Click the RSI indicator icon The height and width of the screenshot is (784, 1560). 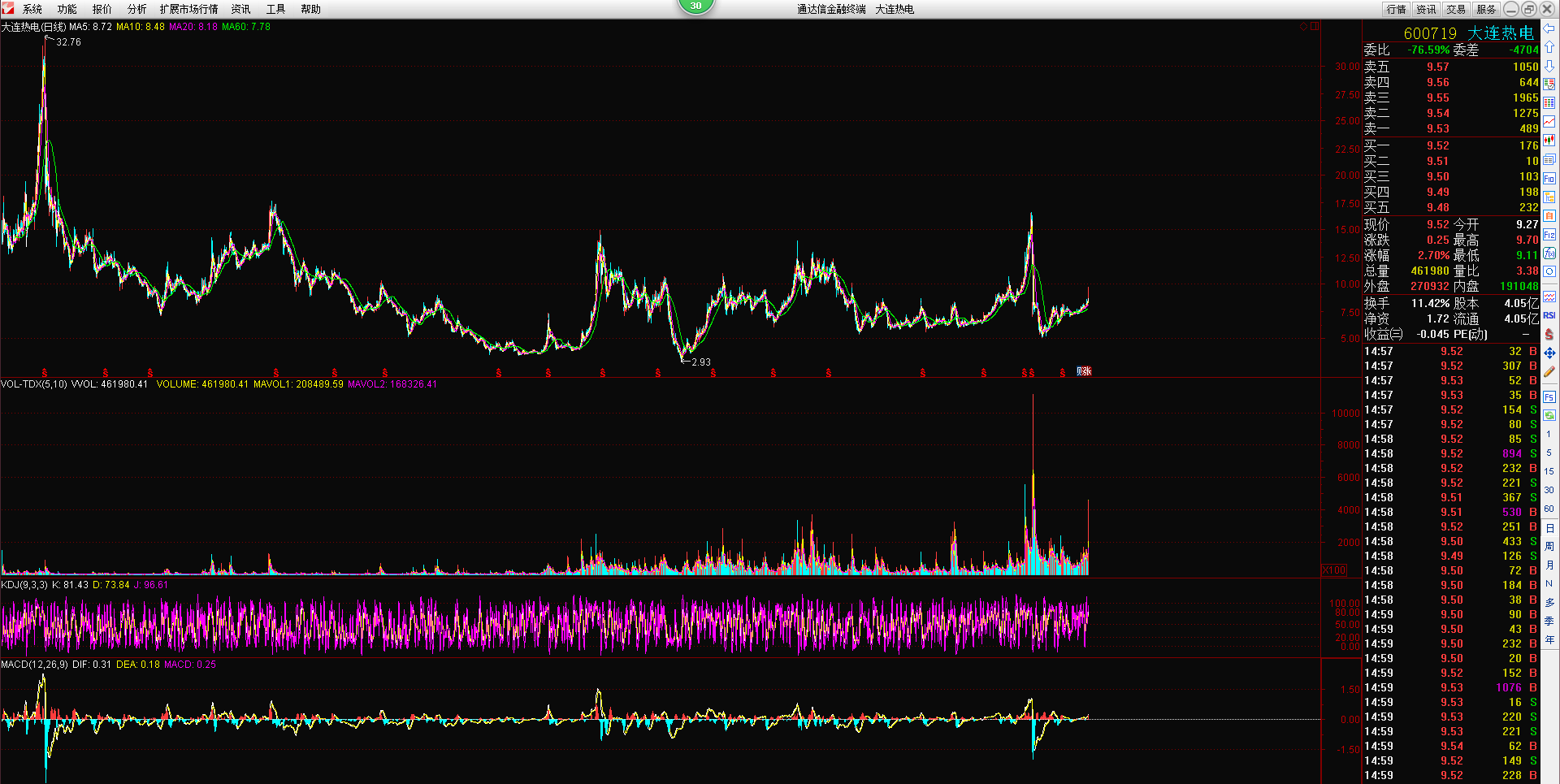(1549, 315)
